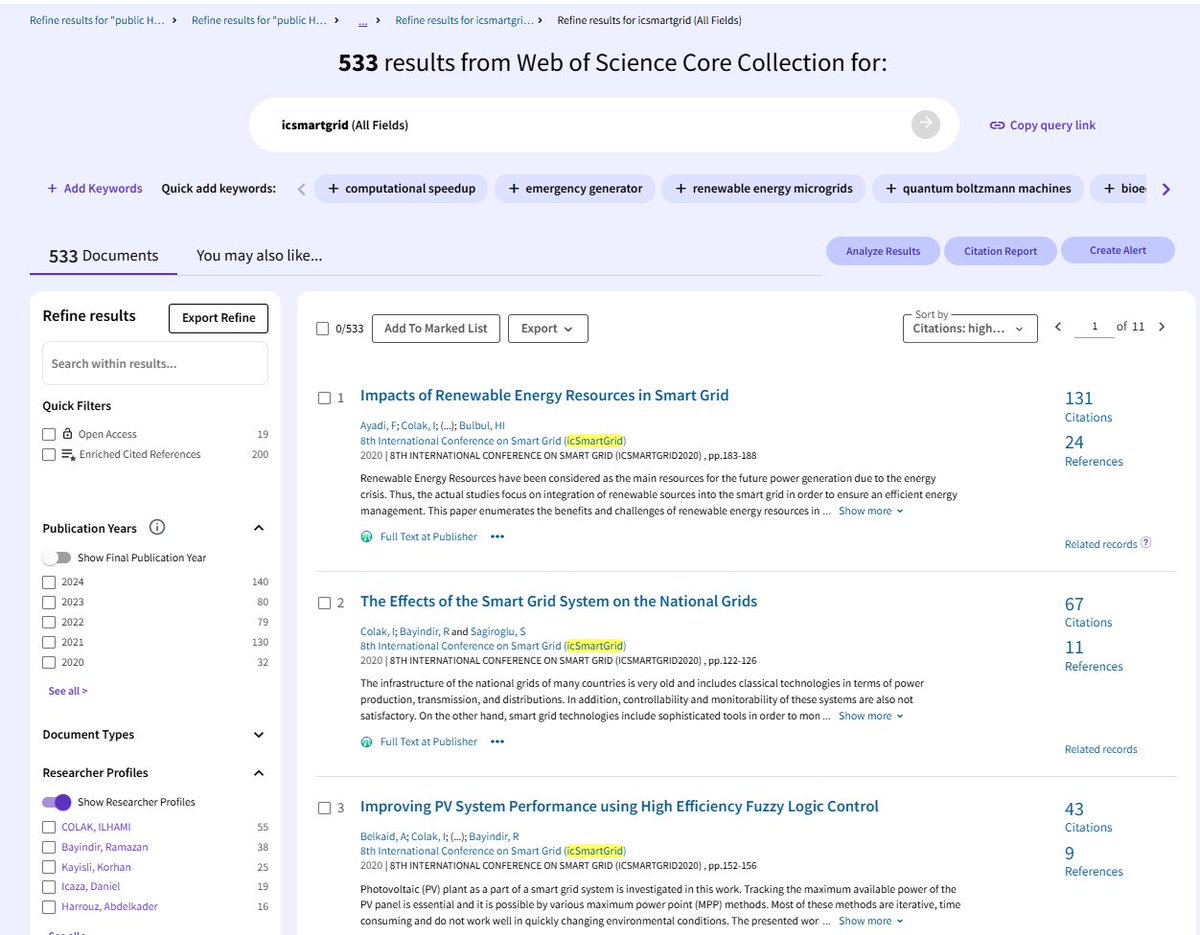Click the page number input box
1200x935 pixels.
[x=1094, y=327]
